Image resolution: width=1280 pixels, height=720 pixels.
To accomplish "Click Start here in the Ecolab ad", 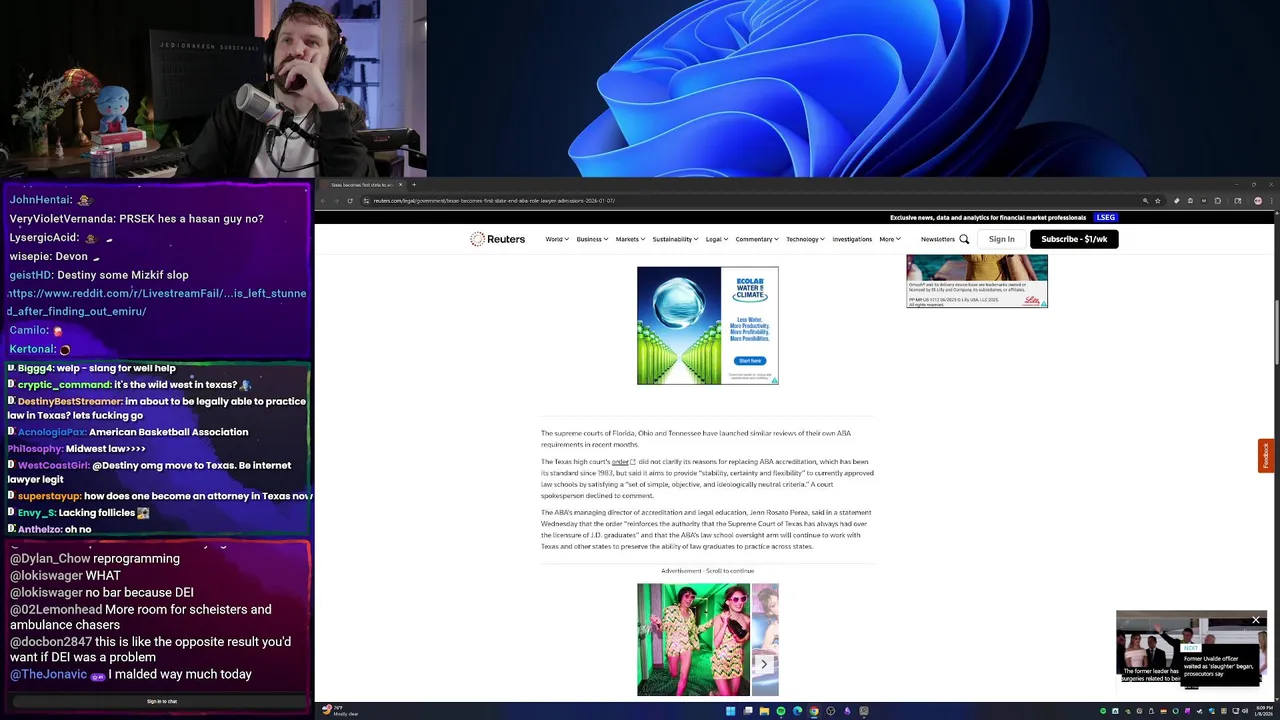I will (x=750, y=361).
